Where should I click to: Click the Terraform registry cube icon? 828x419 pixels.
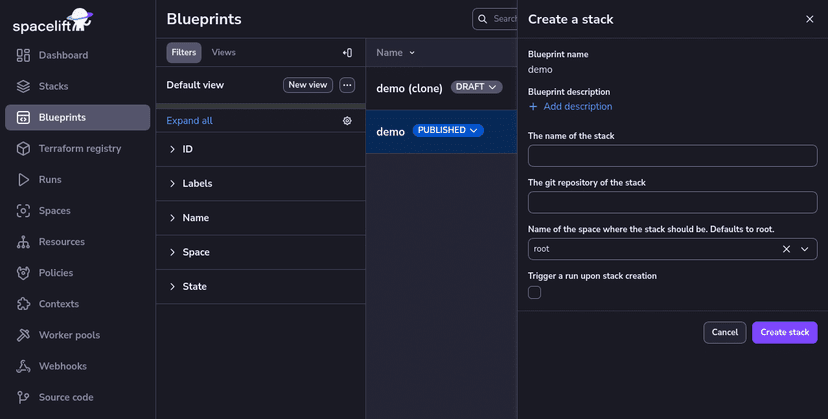(23, 148)
